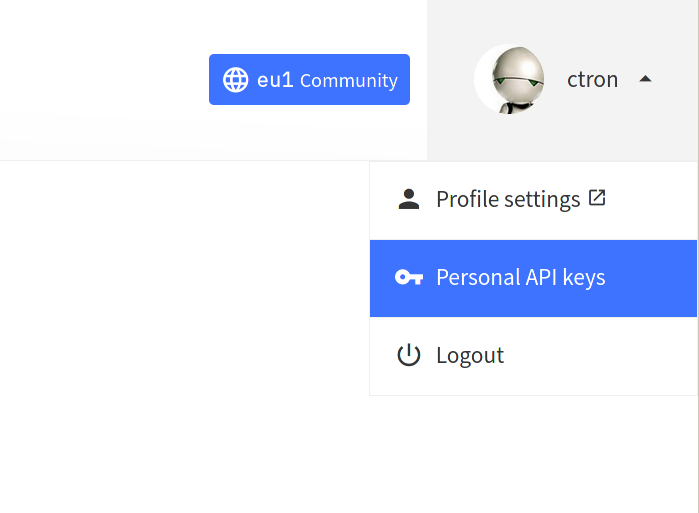Click the external link icon after Profile settings
The image size is (699, 513).
tap(597, 197)
